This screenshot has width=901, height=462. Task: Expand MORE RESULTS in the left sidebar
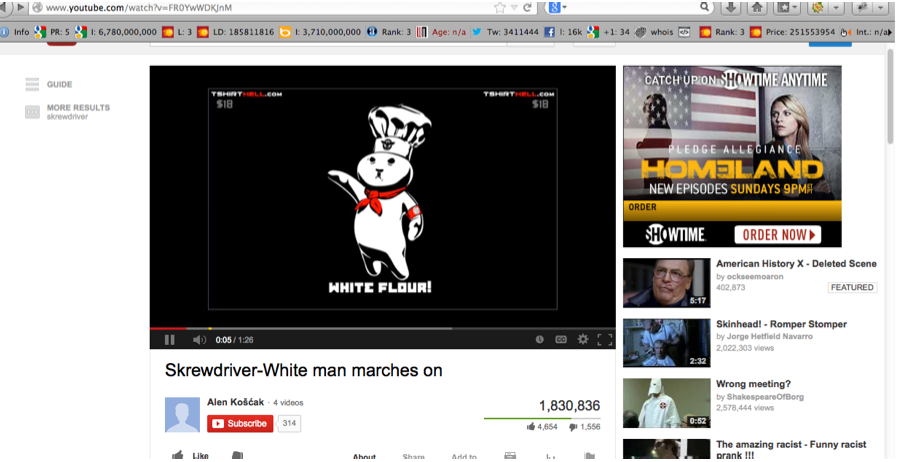(77, 108)
